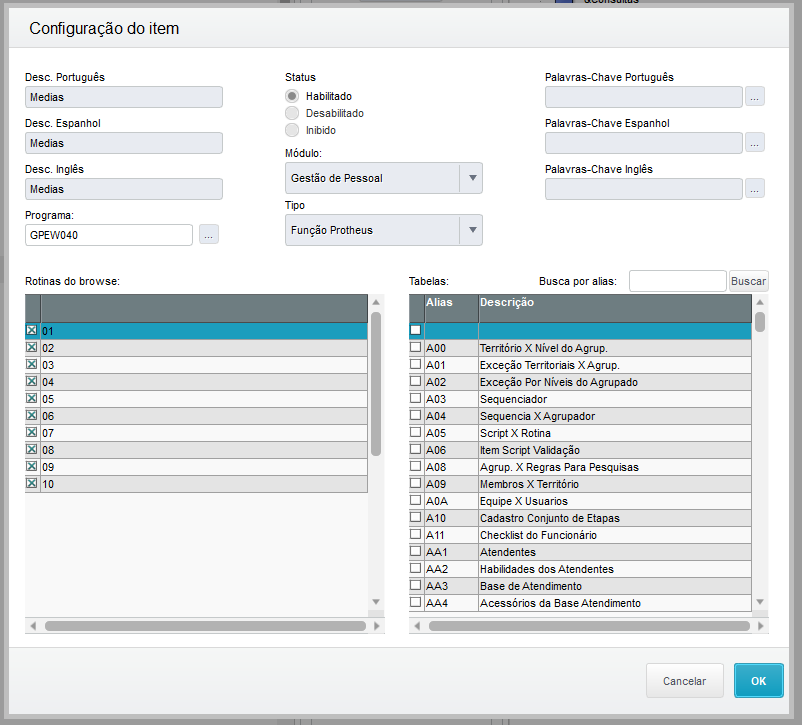Click tables list scroll down arrow
Viewport: 802px width, 725px height.
(760, 602)
